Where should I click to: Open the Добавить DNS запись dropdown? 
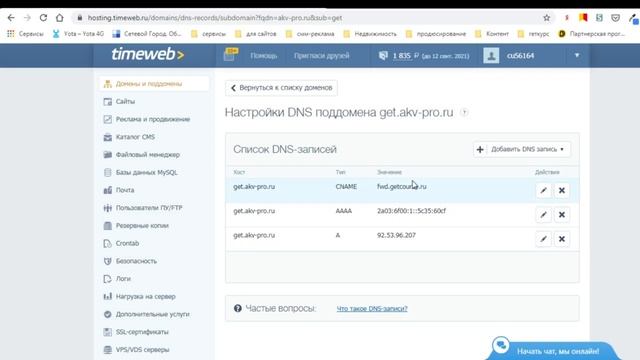tap(522, 149)
